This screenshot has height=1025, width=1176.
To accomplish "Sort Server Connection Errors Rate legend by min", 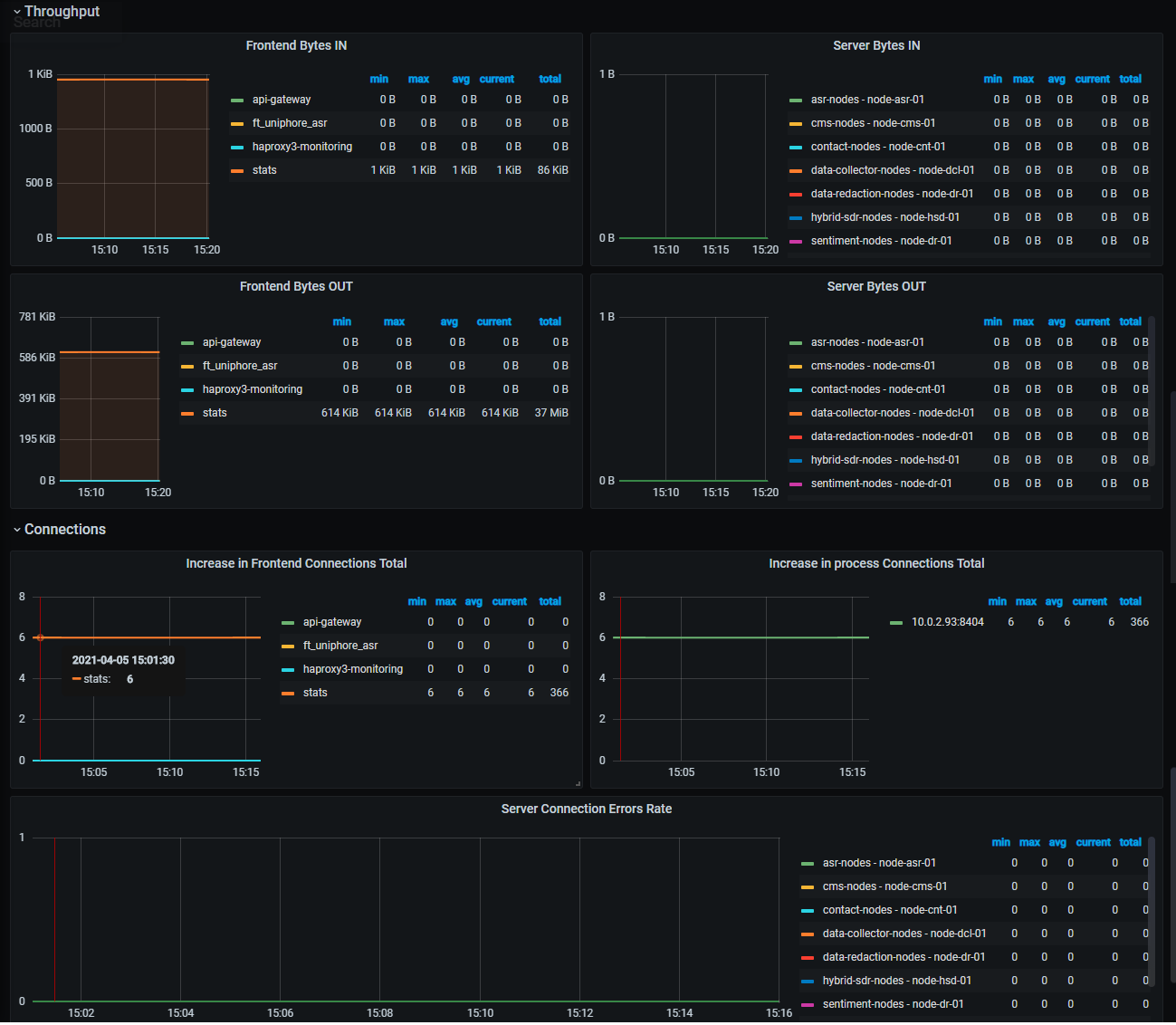I will pos(1001,842).
